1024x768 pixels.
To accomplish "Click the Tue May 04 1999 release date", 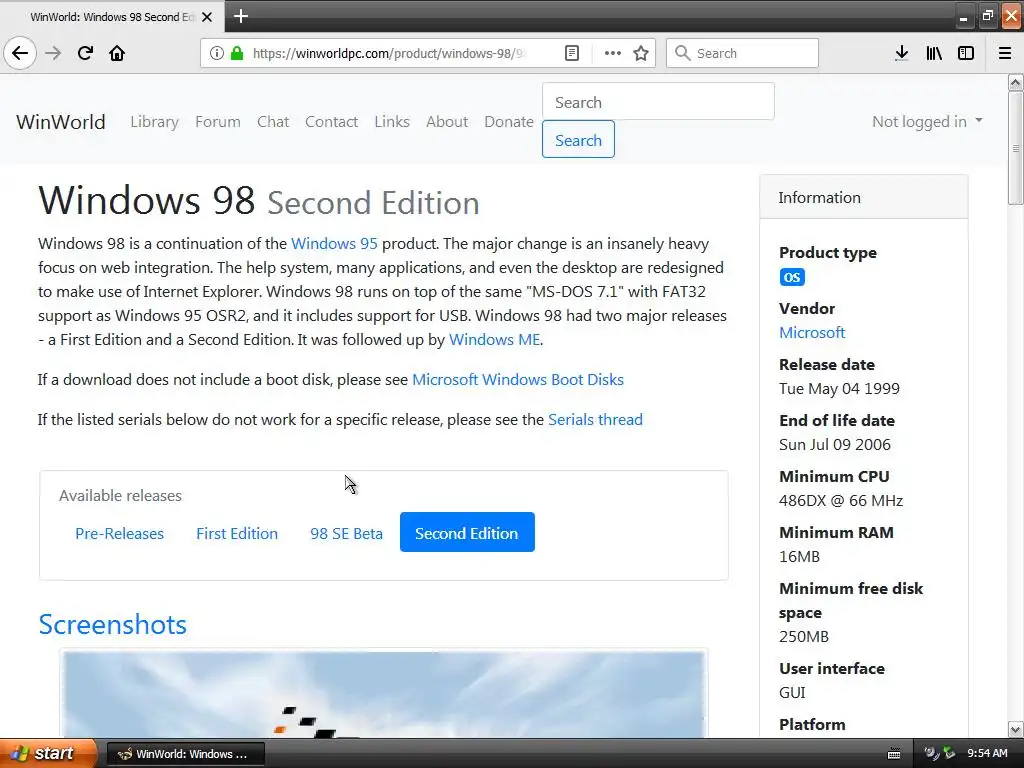I will pyautogui.click(x=839, y=389).
